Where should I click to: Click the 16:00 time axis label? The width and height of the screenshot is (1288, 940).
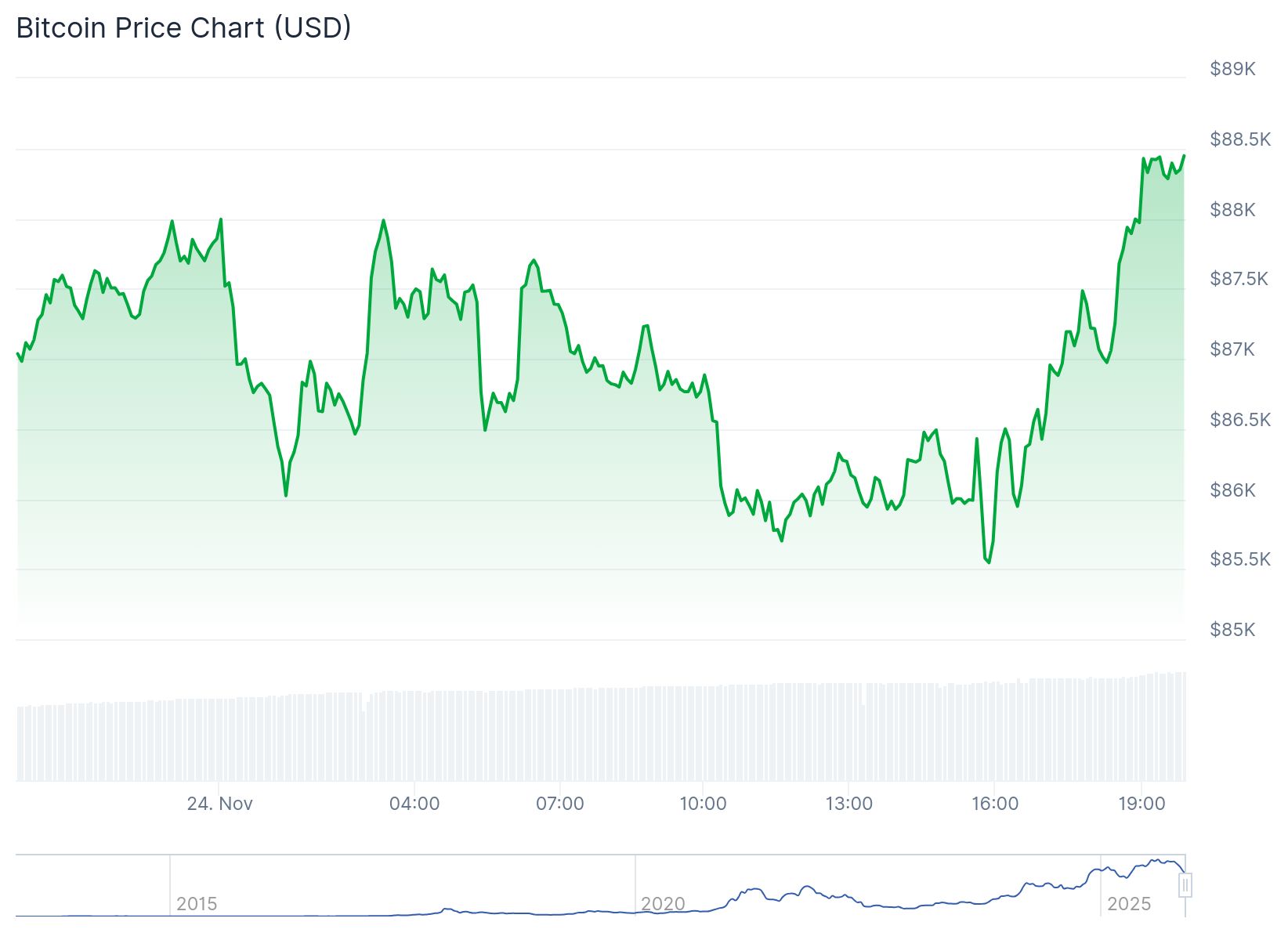click(995, 804)
